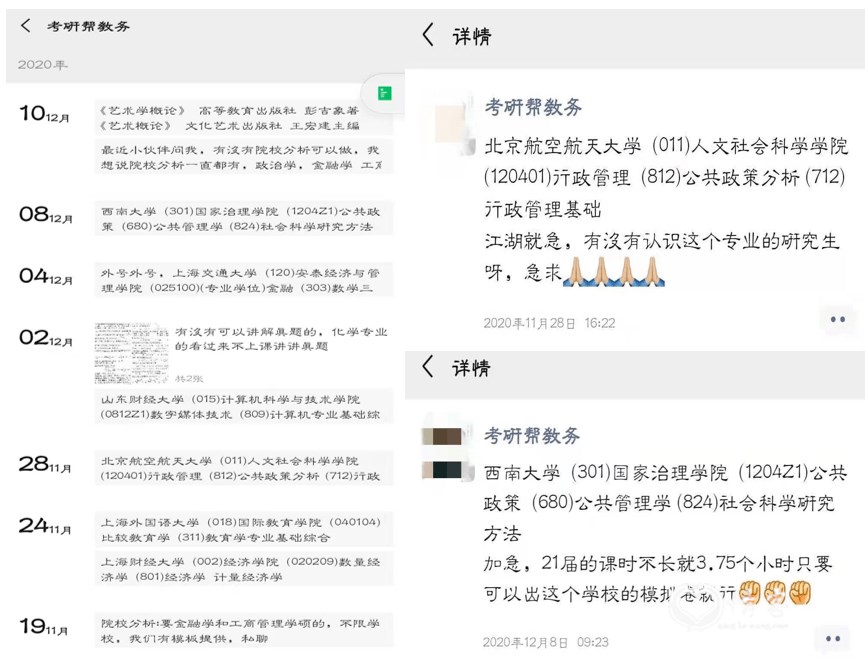Viewport: 868px width, 660px height.
Task: Open the 02 12月 image thumbnail post
Action: point(132,353)
